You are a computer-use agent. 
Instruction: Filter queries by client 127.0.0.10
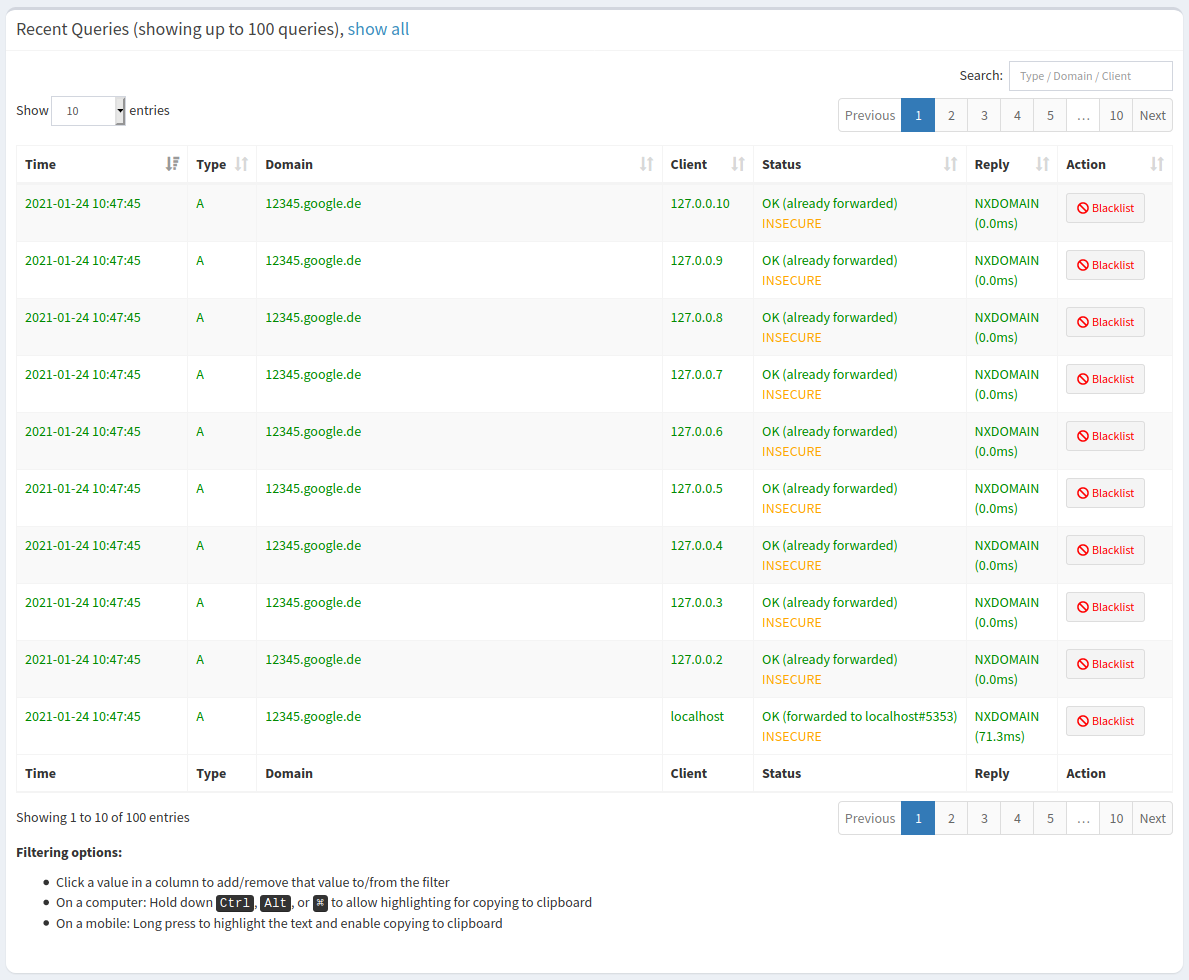point(702,203)
